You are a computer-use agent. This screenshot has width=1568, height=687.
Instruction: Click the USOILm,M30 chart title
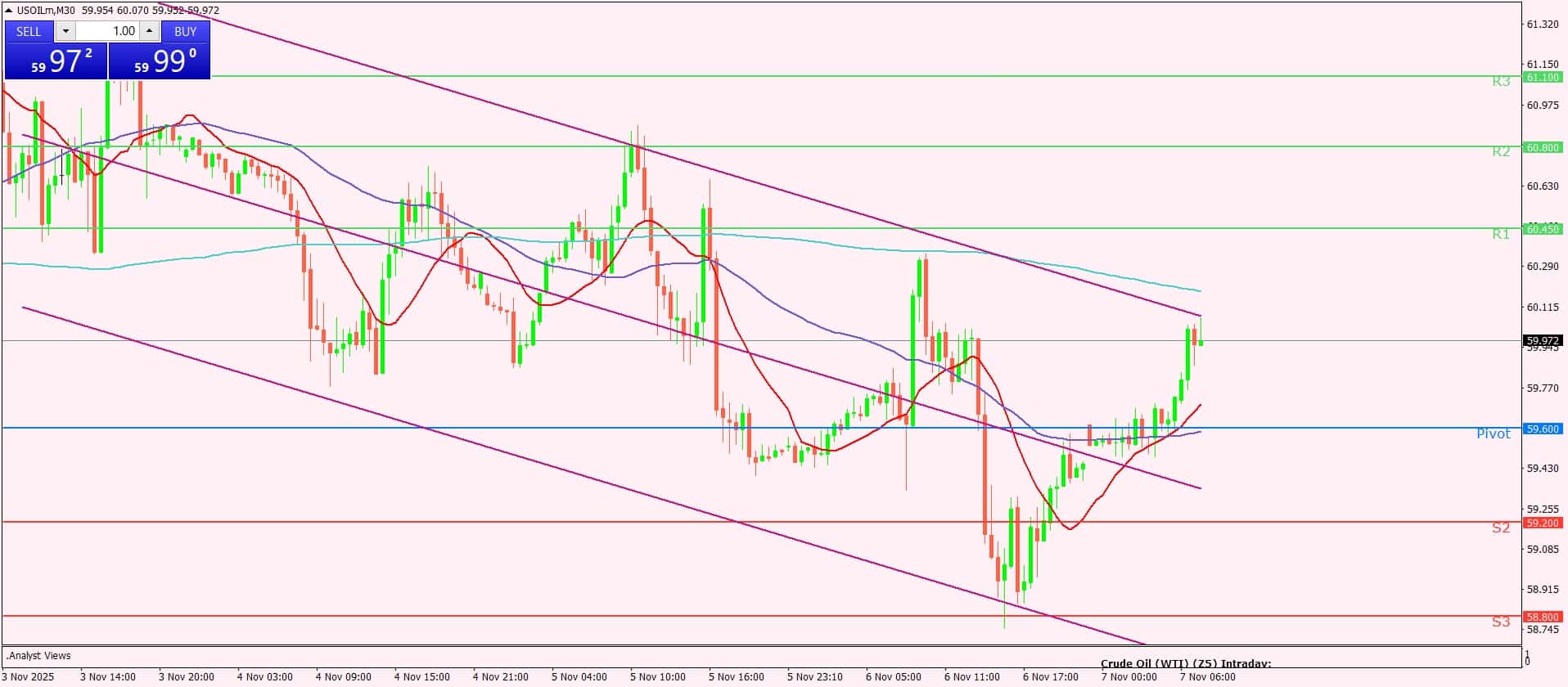(46, 11)
